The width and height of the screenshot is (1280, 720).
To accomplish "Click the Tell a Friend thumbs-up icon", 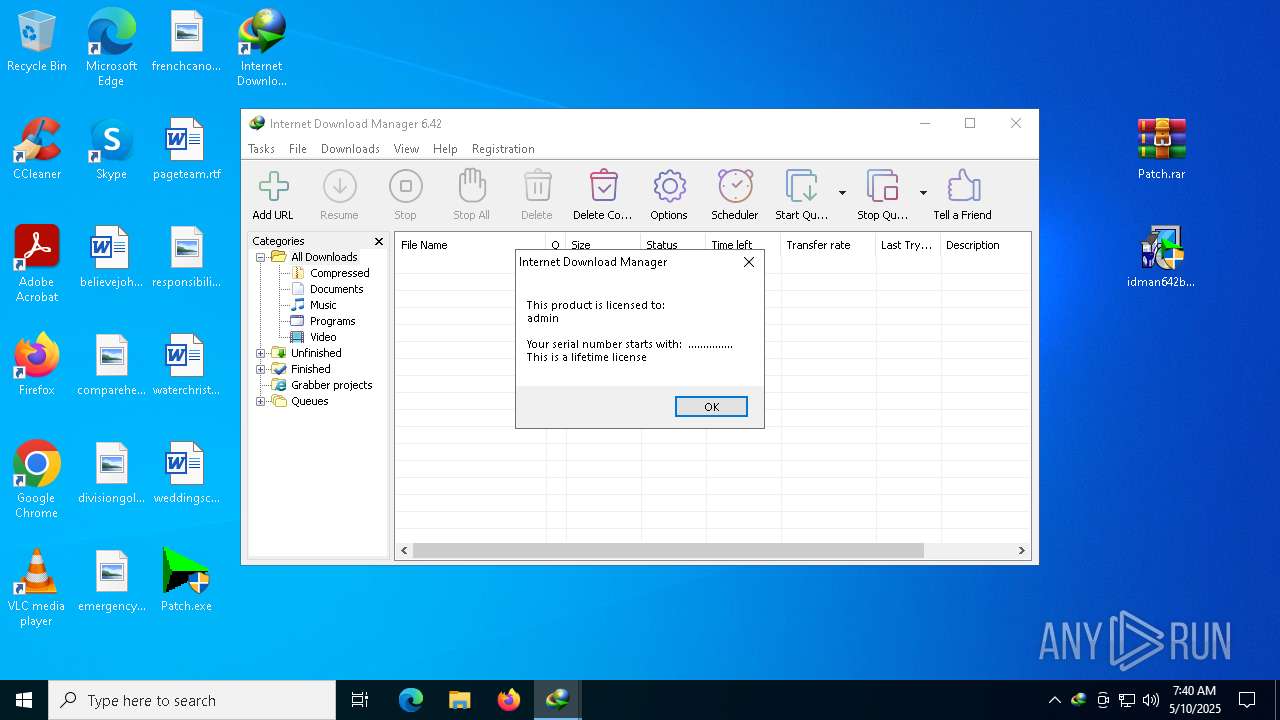I will (x=963, y=194).
